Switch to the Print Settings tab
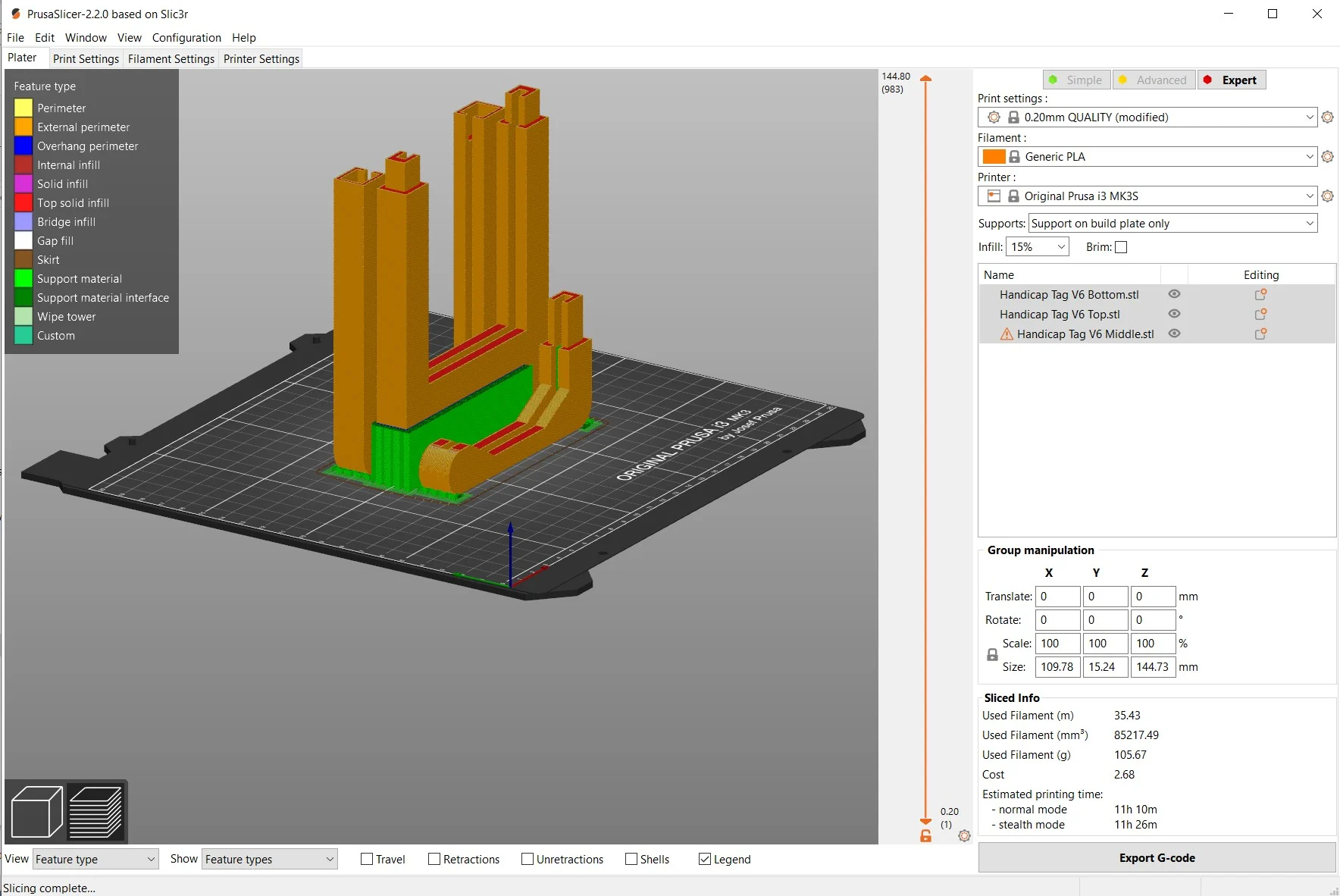1340x896 pixels. (x=86, y=59)
